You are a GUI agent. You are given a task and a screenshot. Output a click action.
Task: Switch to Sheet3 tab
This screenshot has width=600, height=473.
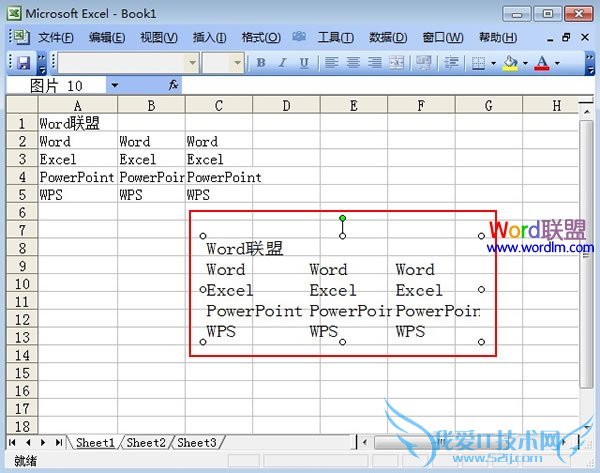point(197,443)
